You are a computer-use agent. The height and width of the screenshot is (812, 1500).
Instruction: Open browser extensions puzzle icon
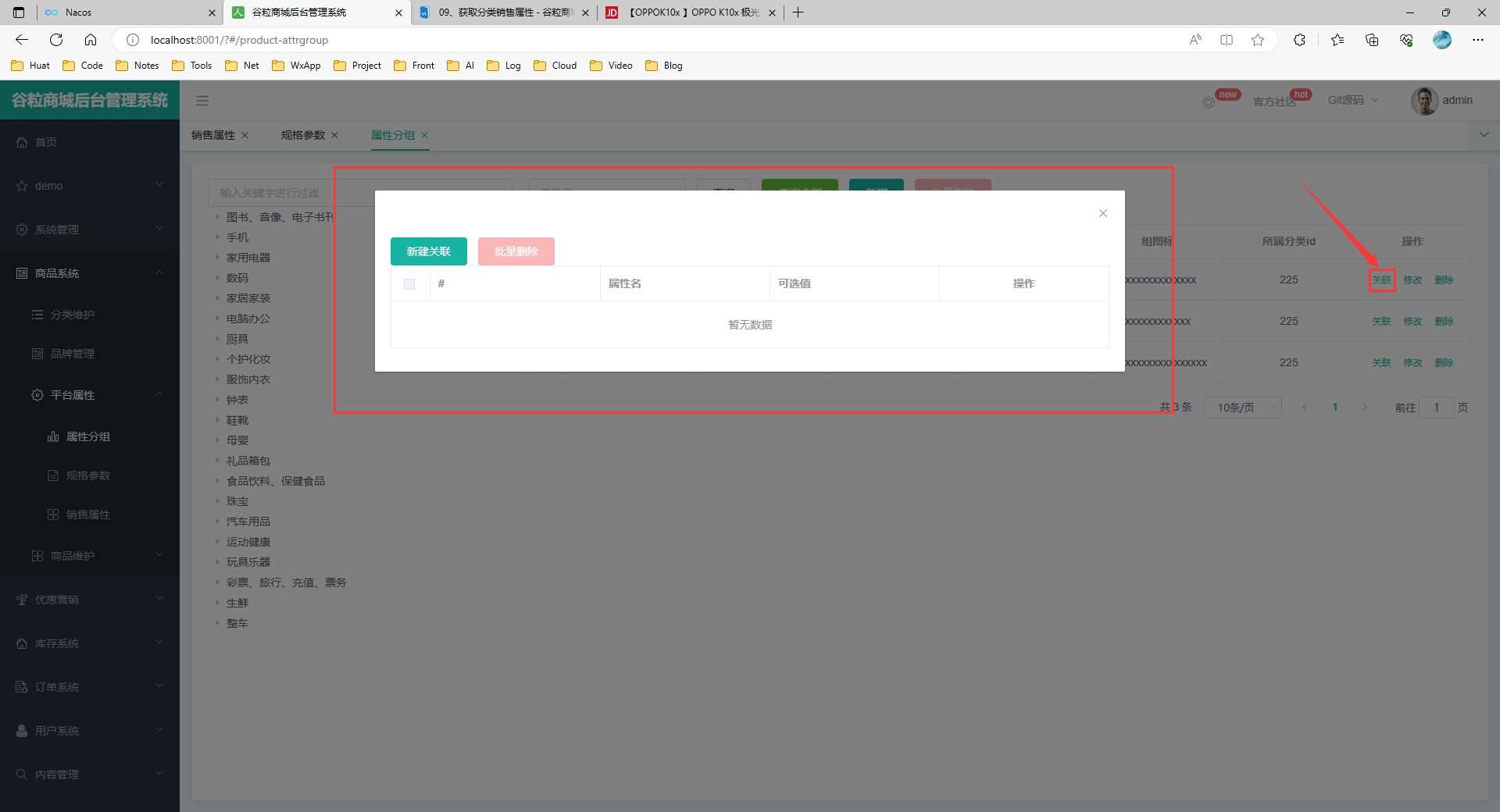point(1299,40)
